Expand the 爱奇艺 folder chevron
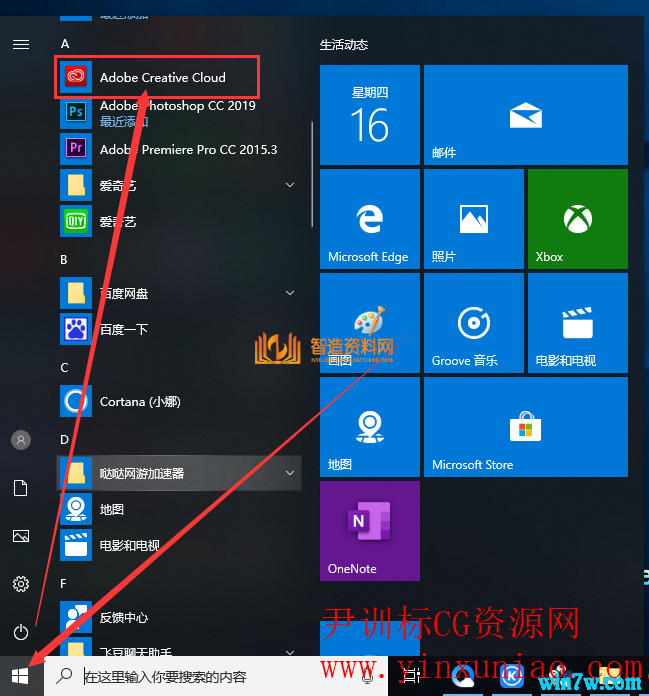649x696 pixels. [x=290, y=185]
